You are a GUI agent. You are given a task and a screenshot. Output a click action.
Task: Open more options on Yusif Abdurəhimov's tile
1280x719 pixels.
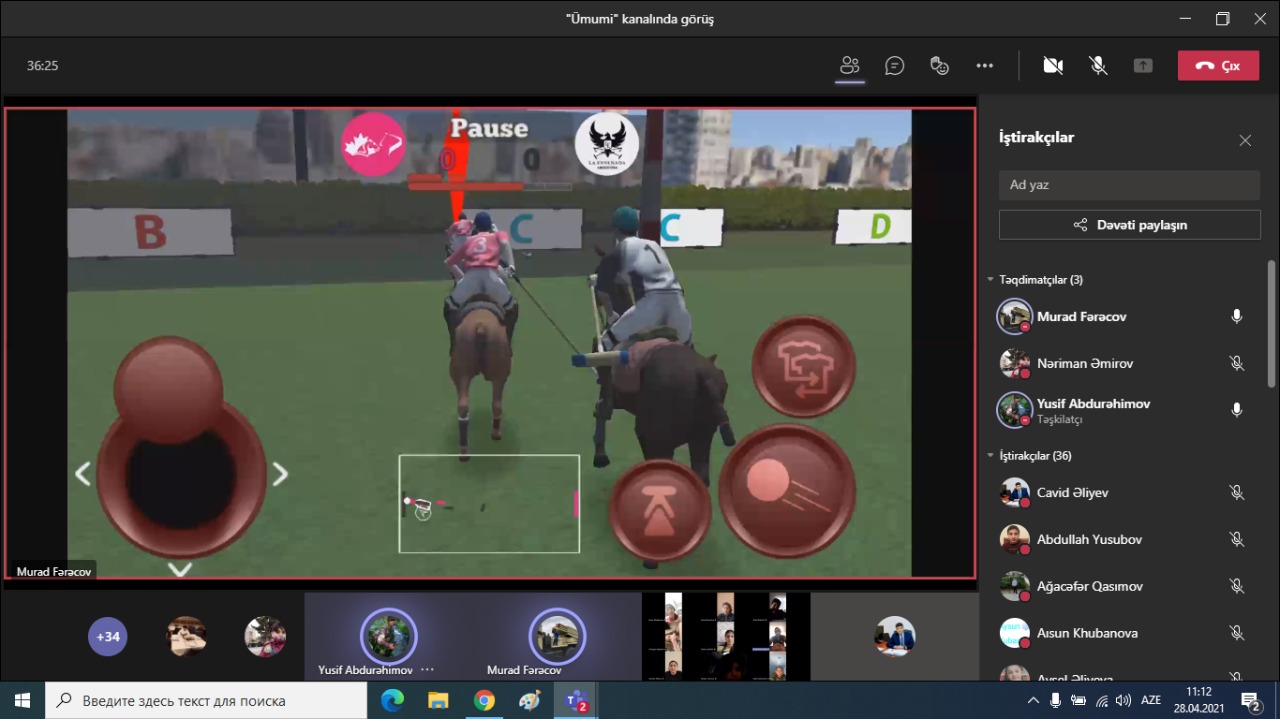point(427,670)
